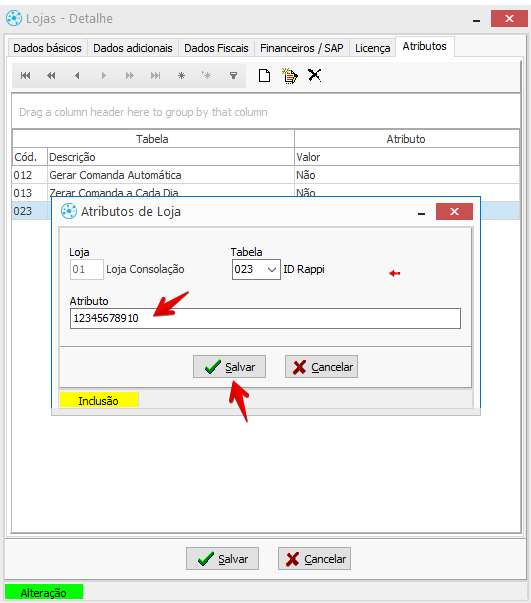Set bookmark with asterisk icon
The width and height of the screenshot is (531, 603).
click(x=181, y=76)
